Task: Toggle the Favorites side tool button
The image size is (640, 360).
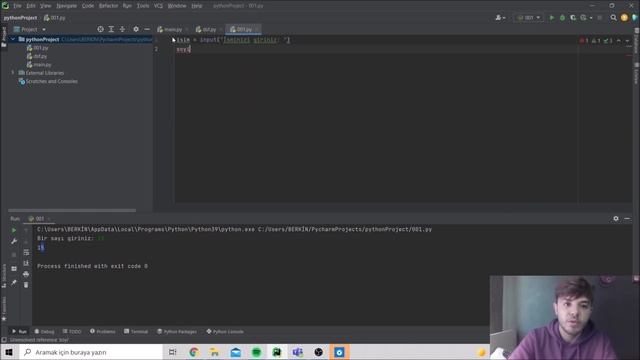Action: [x=4, y=308]
